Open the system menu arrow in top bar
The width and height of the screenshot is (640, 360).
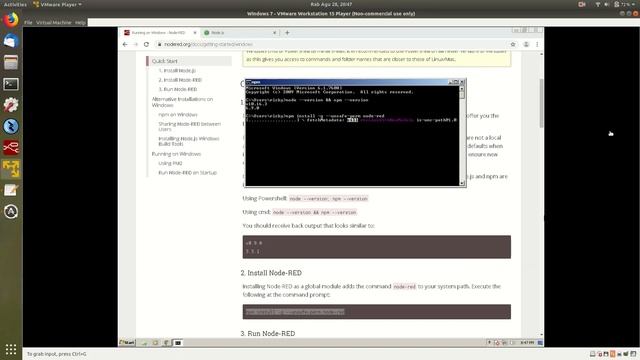634,4
